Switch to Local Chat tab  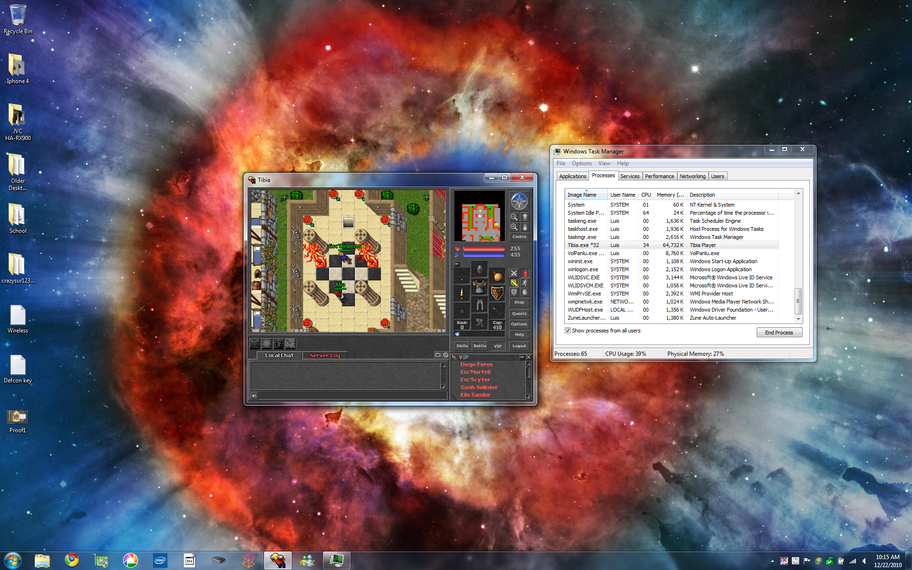[280, 355]
